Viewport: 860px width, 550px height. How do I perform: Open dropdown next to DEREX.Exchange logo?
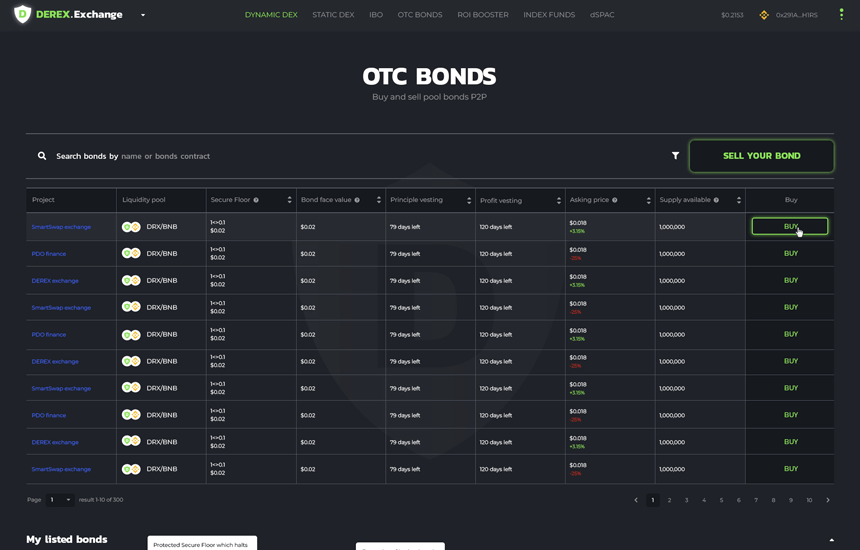coord(143,15)
